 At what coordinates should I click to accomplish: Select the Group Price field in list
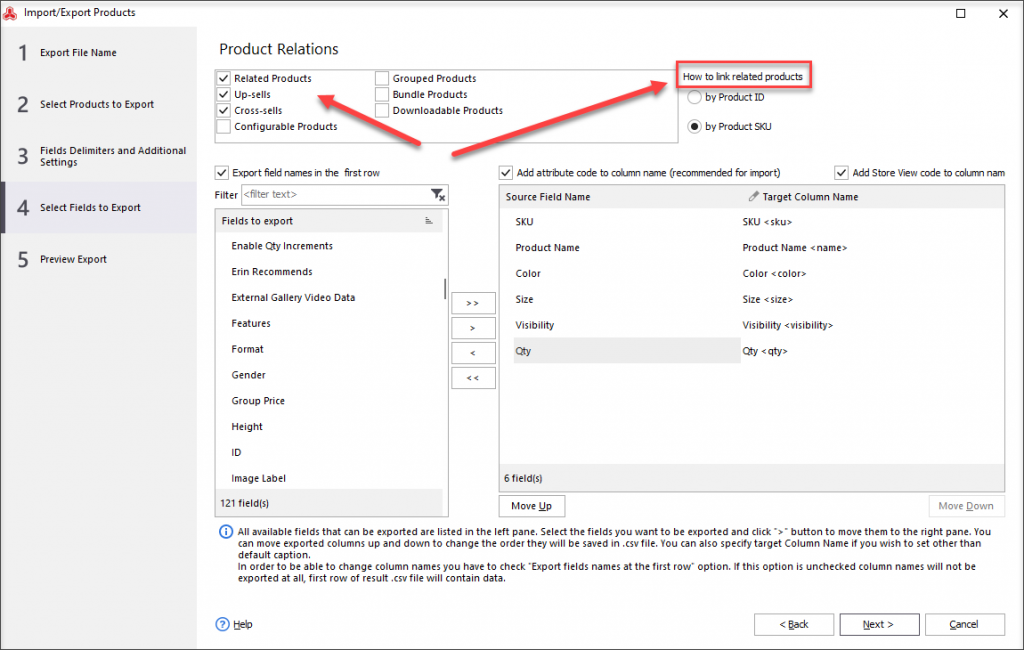[258, 401]
